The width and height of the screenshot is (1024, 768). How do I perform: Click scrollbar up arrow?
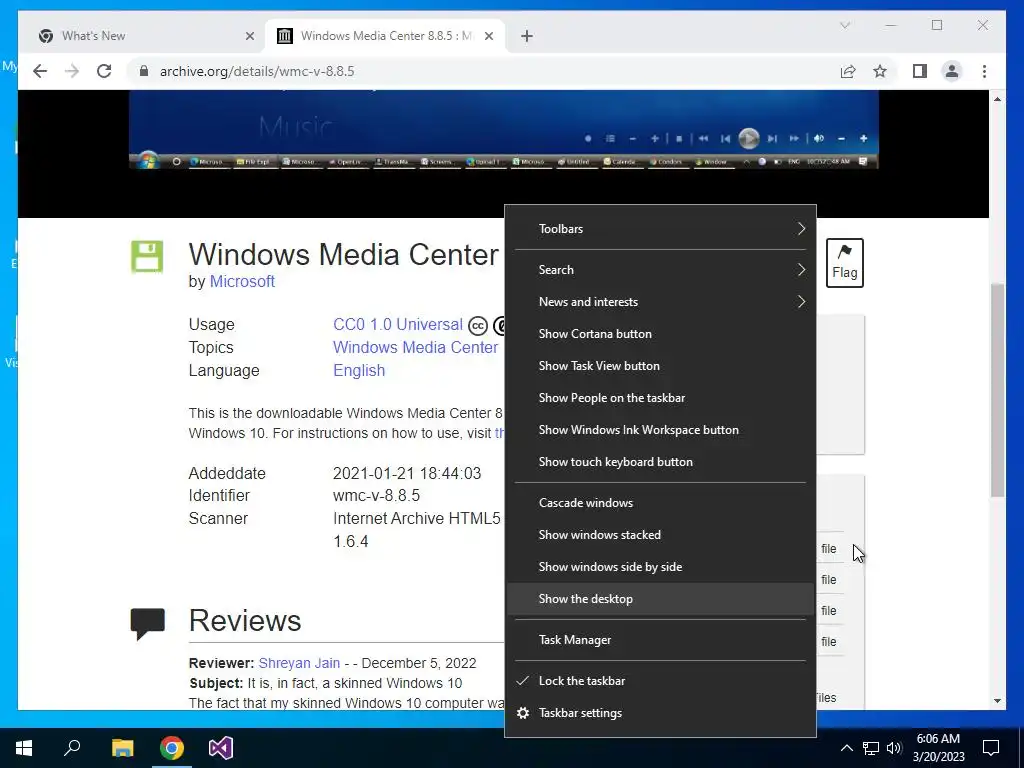point(997,99)
